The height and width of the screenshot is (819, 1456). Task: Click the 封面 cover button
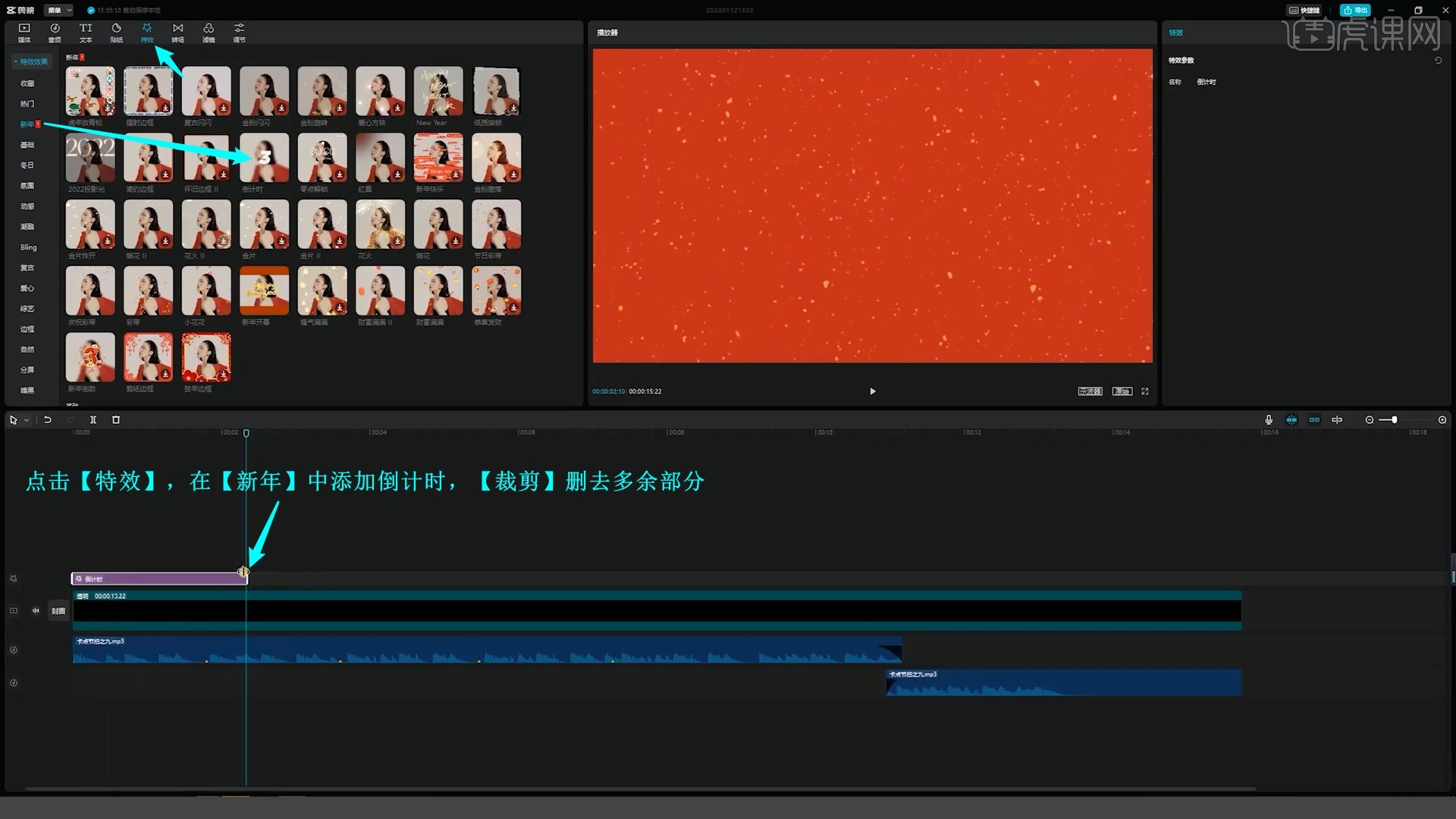coord(58,610)
